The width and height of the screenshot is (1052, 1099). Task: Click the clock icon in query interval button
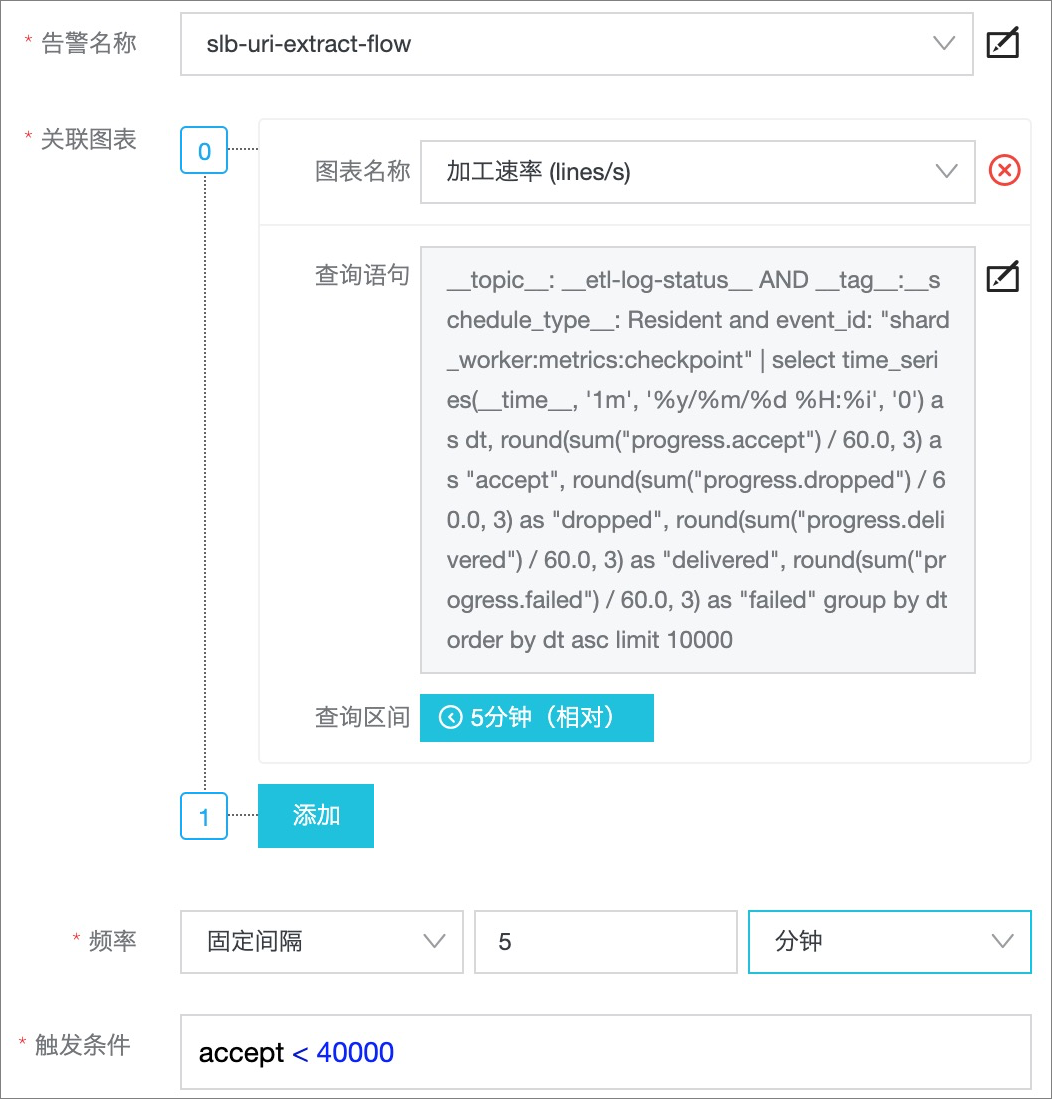pos(450,717)
